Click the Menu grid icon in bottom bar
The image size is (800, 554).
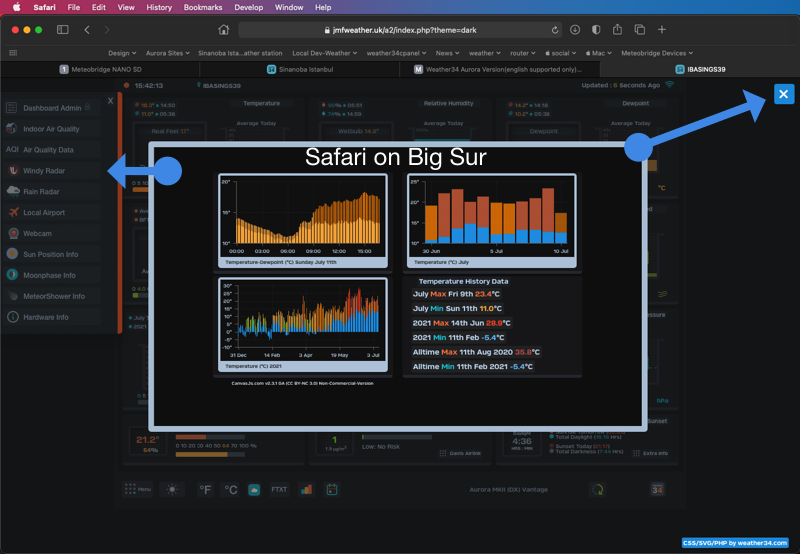coord(138,489)
